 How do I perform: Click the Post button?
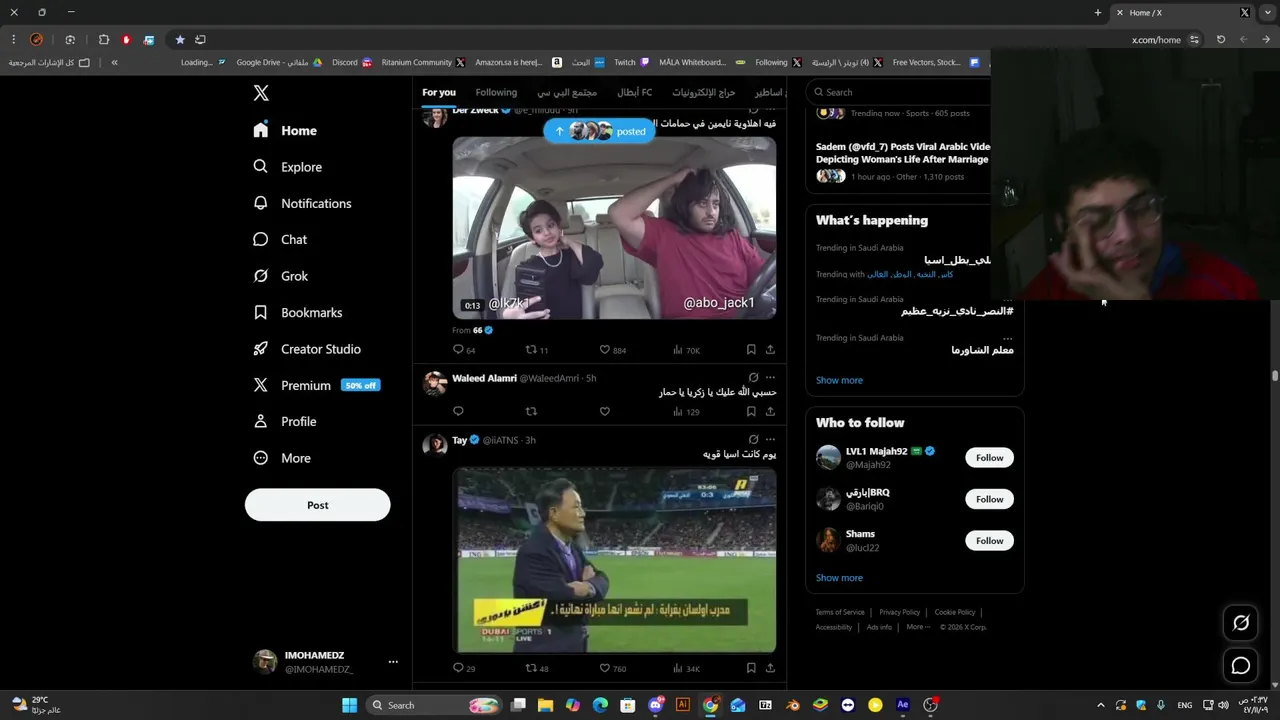[318, 505]
